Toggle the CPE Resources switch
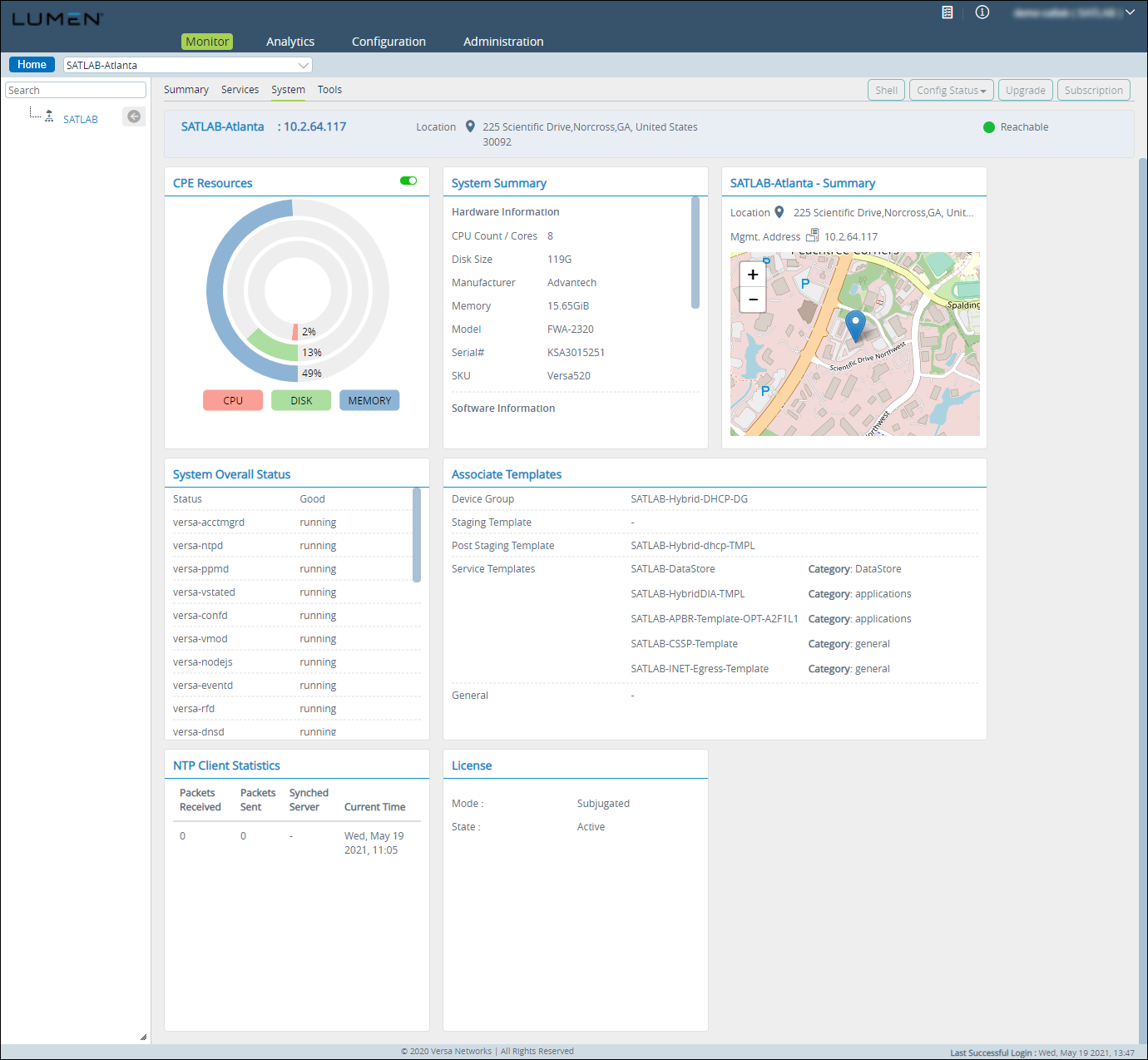Image resolution: width=1148 pixels, height=1060 pixels. [x=408, y=181]
